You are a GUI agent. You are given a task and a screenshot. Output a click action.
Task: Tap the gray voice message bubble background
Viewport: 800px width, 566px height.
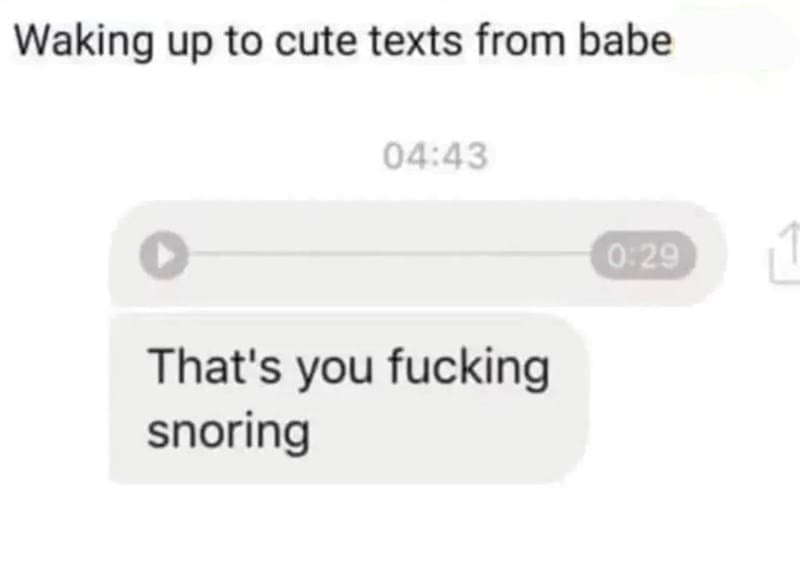[x=417, y=254]
